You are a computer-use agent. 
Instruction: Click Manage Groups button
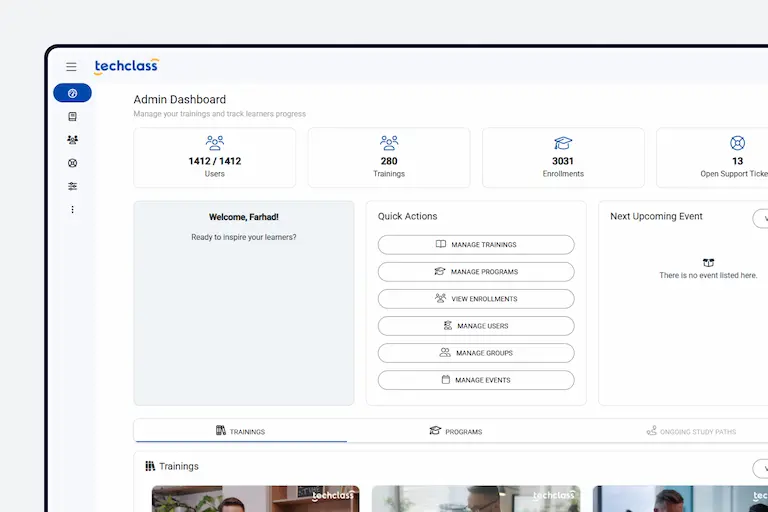click(476, 353)
